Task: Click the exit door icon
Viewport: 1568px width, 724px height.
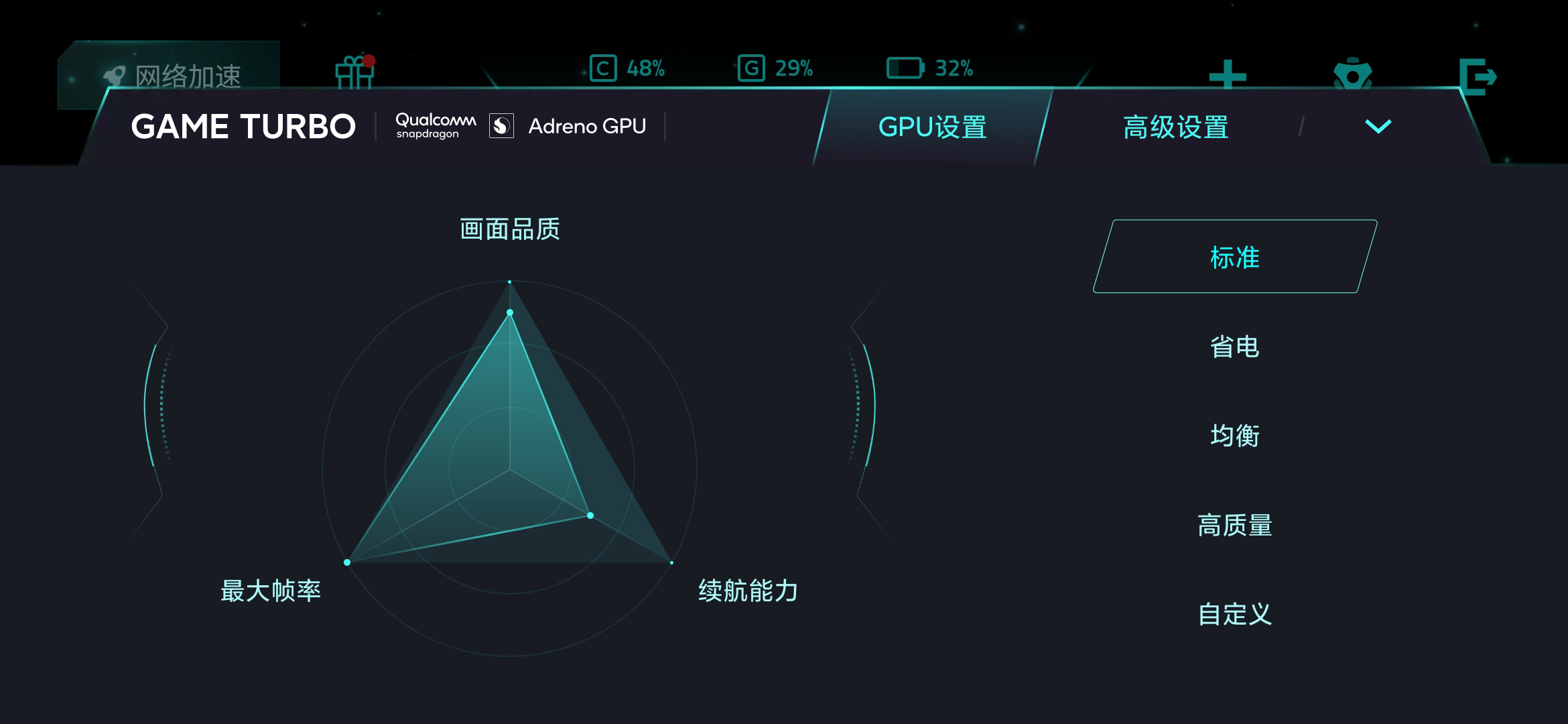Action: (x=1478, y=77)
